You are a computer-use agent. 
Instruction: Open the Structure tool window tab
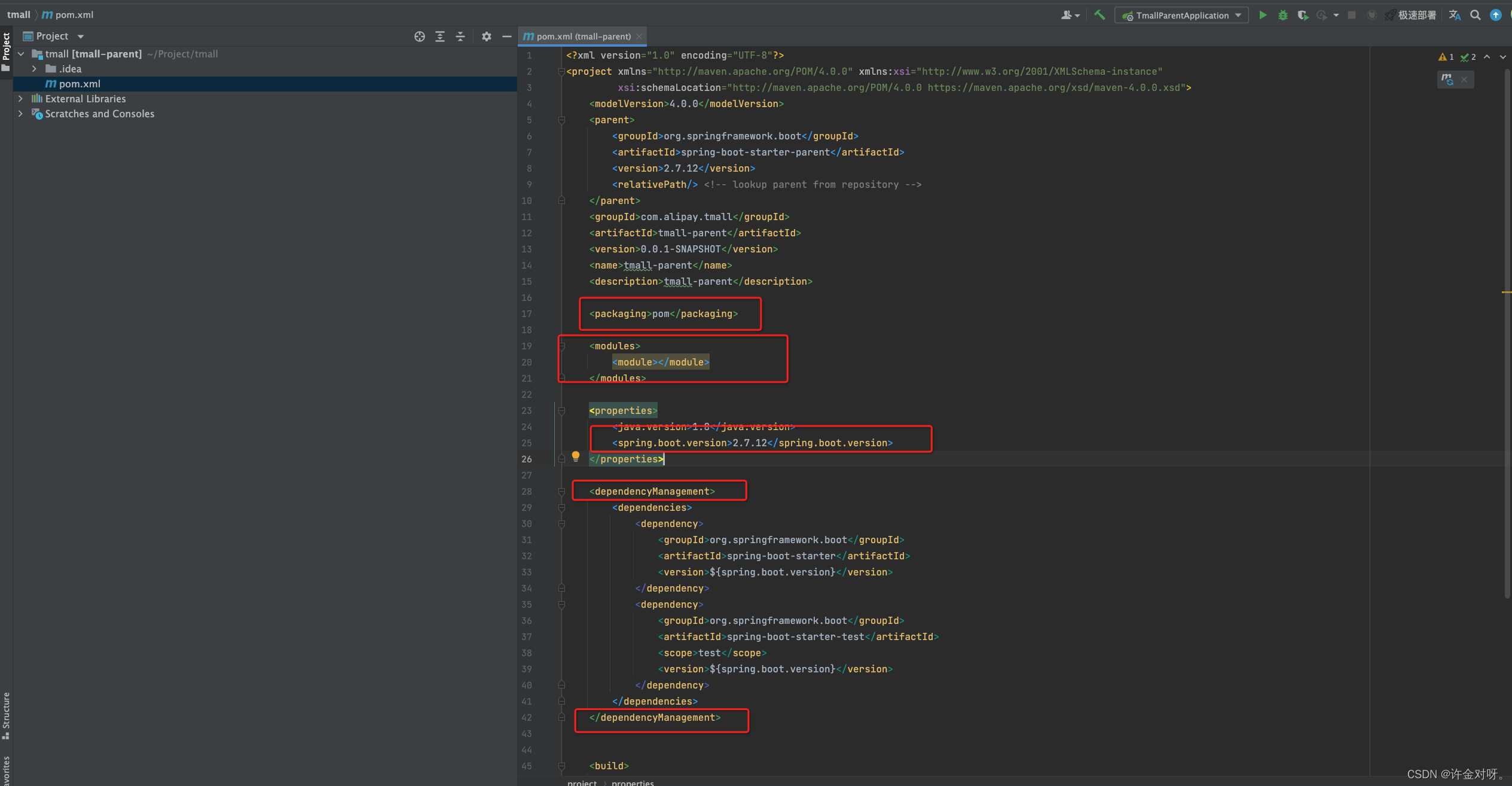pos(6,715)
